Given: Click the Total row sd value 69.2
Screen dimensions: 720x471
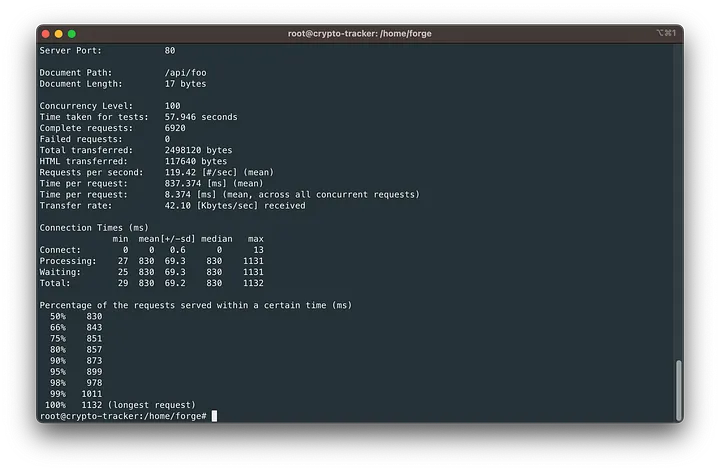Looking at the screenshot, I should [x=175, y=283].
